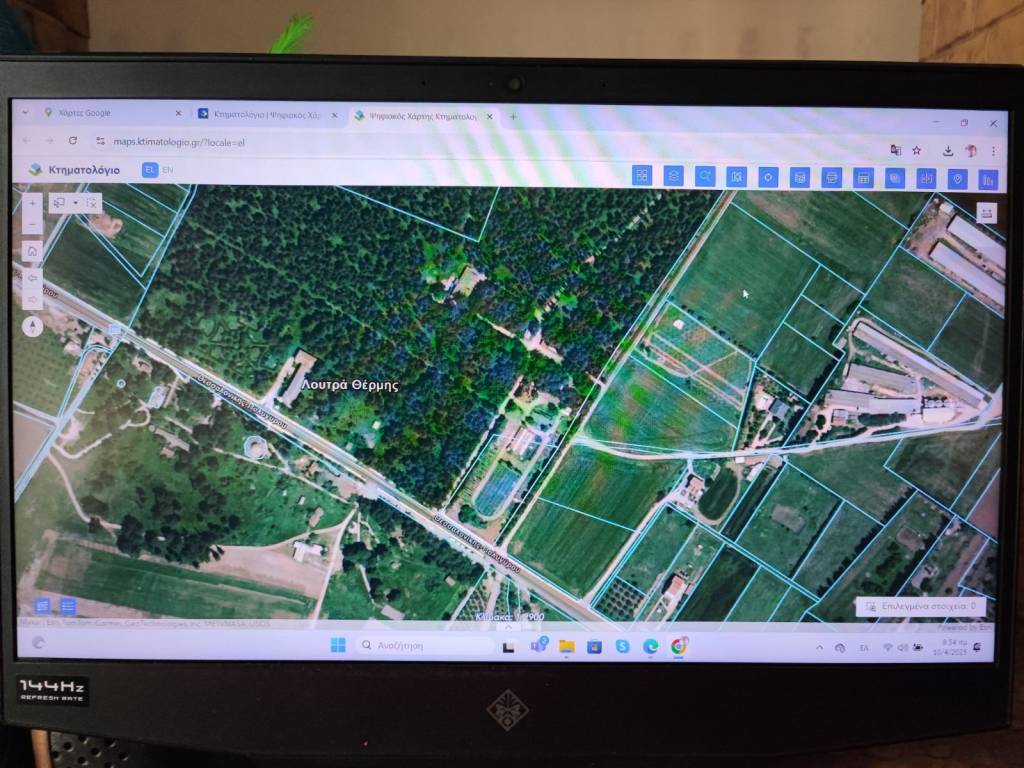1024x768 pixels.
Task: Click the swipe compare toolbar icon
Action: [927, 179]
